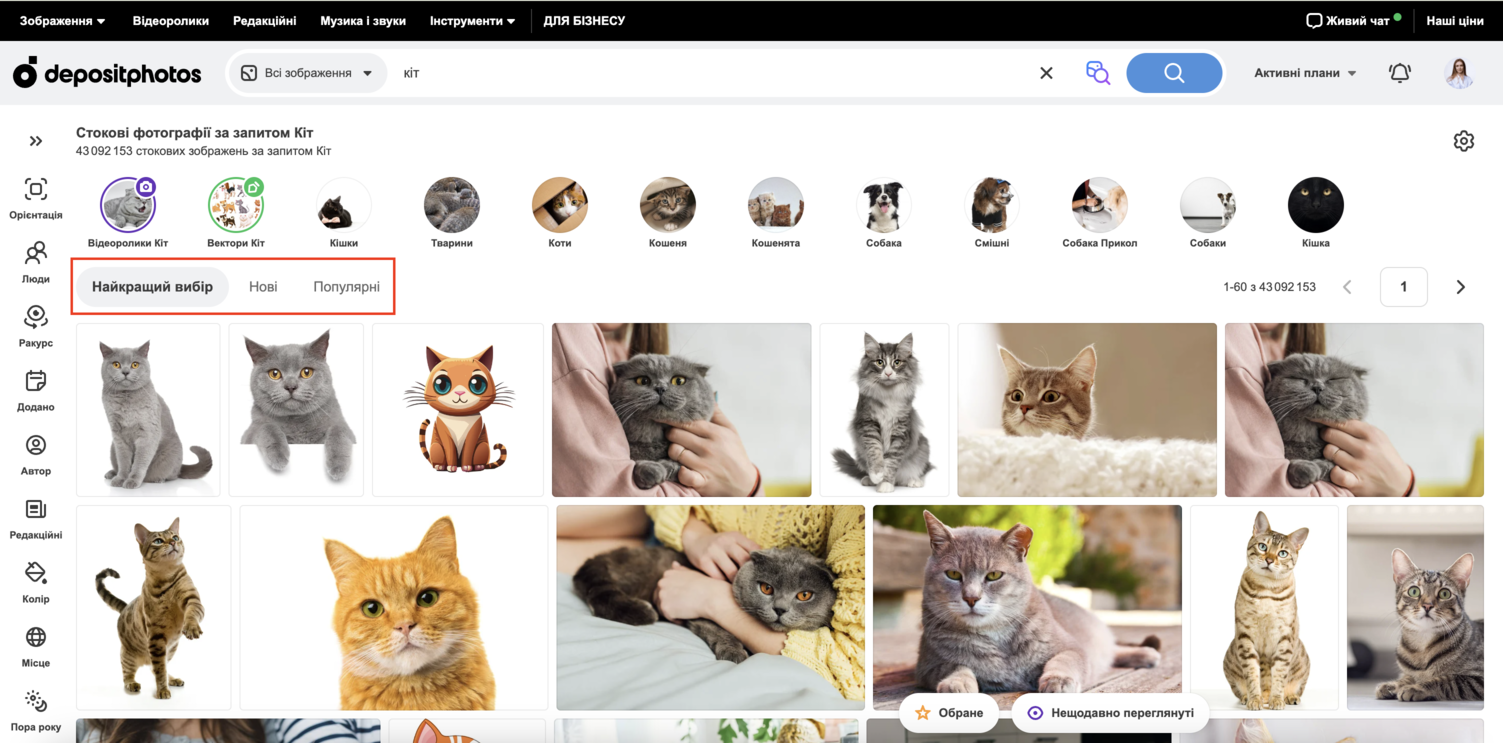The image size is (1503, 743).
Task: Select the Кошеня related search
Action: pyautogui.click(x=668, y=212)
